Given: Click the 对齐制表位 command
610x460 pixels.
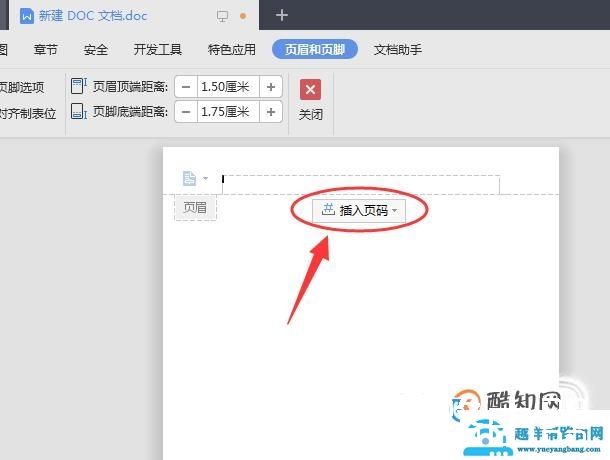Looking at the screenshot, I should pos(28,113).
